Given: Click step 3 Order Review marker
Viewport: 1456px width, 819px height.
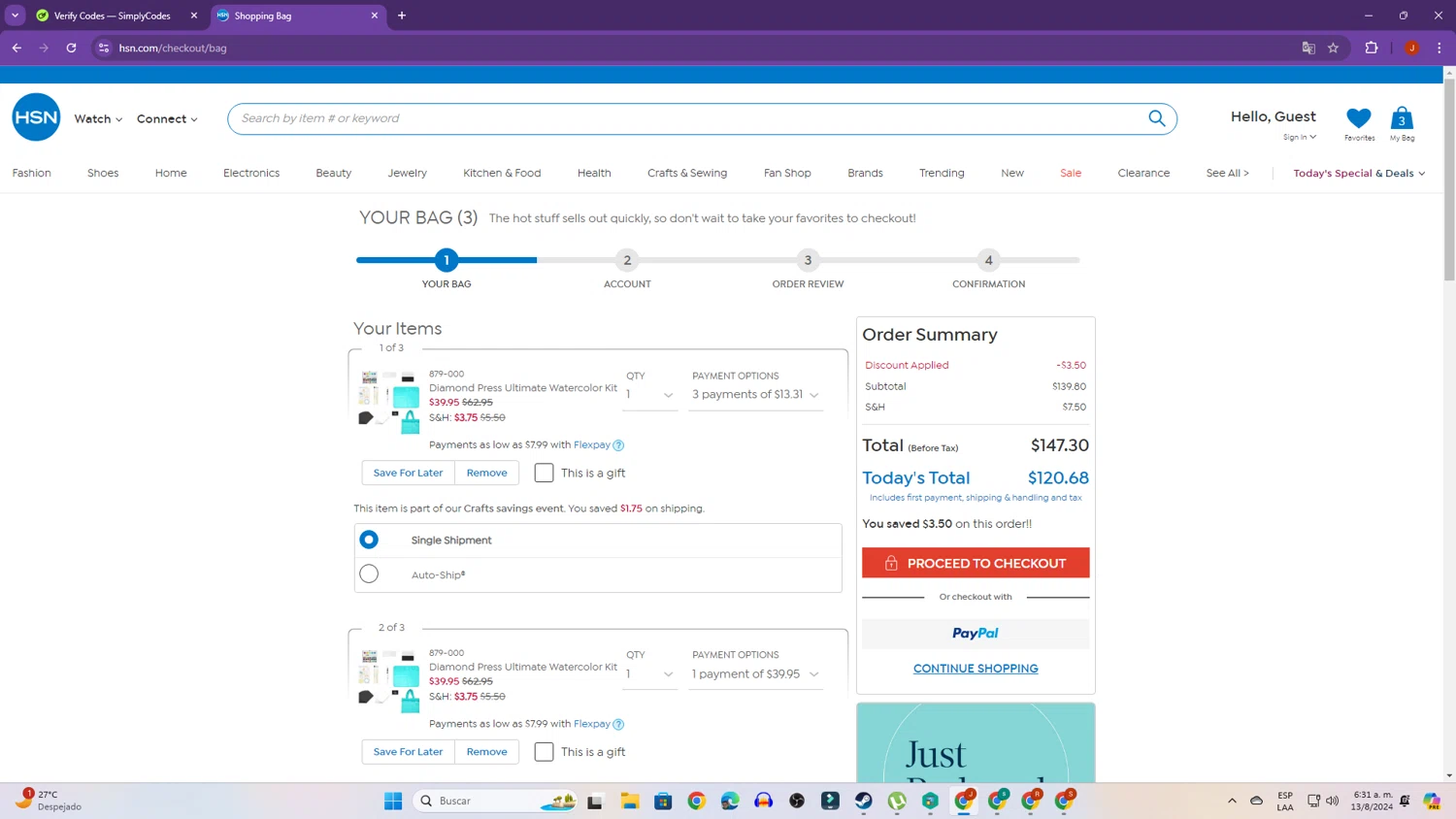Looking at the screenshot, I should click(808, 260).
